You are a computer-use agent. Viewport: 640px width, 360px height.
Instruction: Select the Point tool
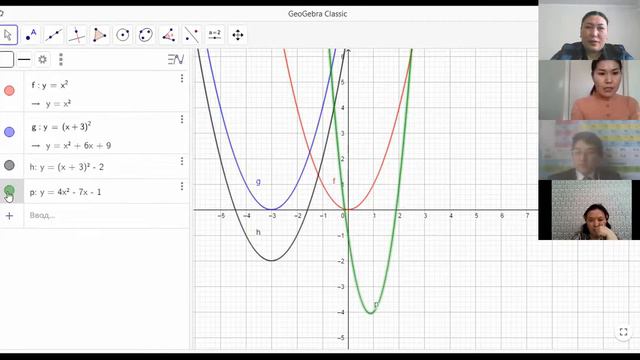31,35
